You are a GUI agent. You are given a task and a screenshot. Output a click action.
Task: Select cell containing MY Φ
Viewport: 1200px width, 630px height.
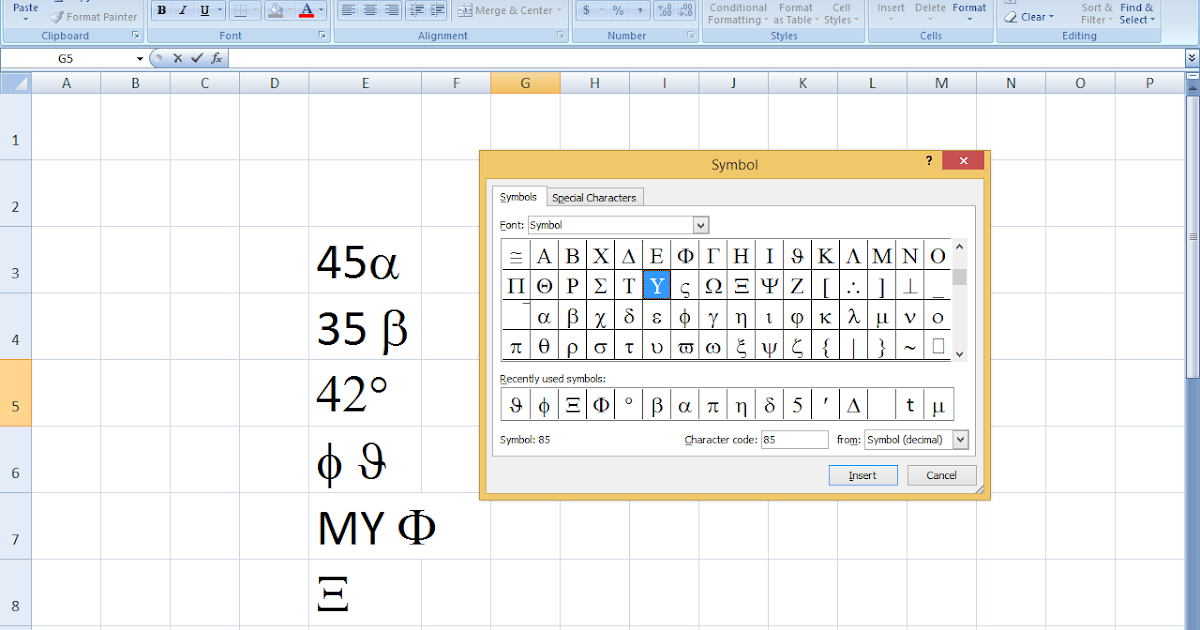[x=365, y=526]
